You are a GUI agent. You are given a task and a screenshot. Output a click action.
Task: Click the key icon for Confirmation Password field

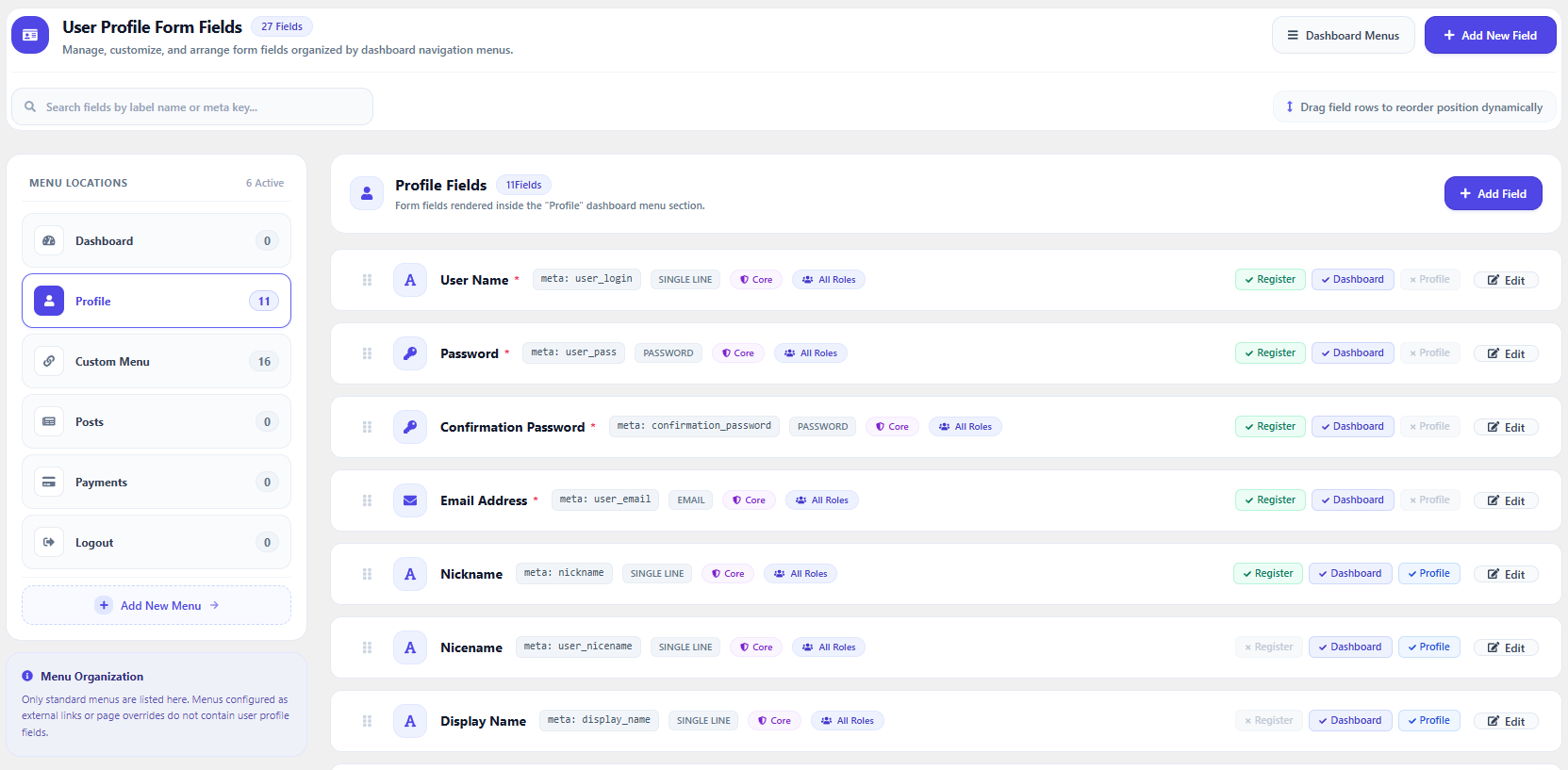pyautogui.click(x=410, y=427)
